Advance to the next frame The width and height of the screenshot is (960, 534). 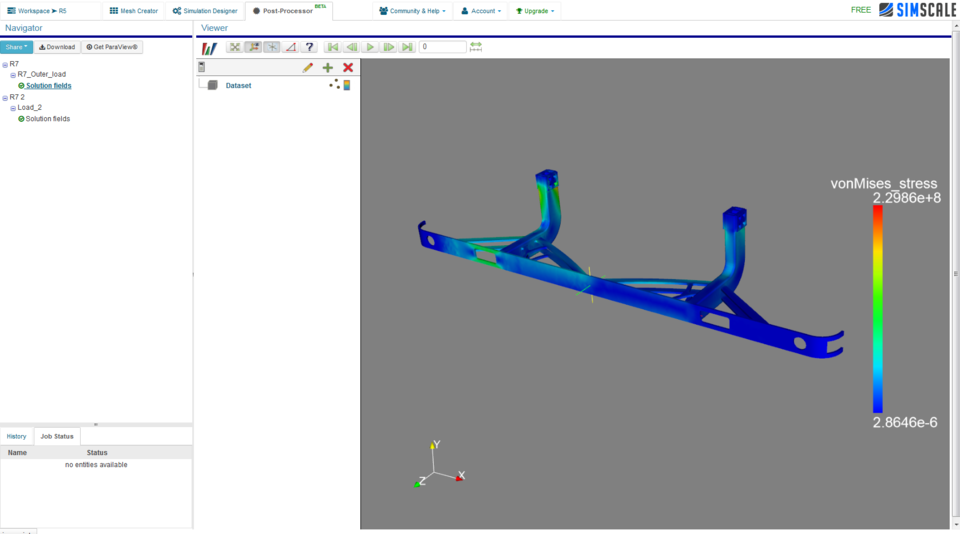(388, 47)
